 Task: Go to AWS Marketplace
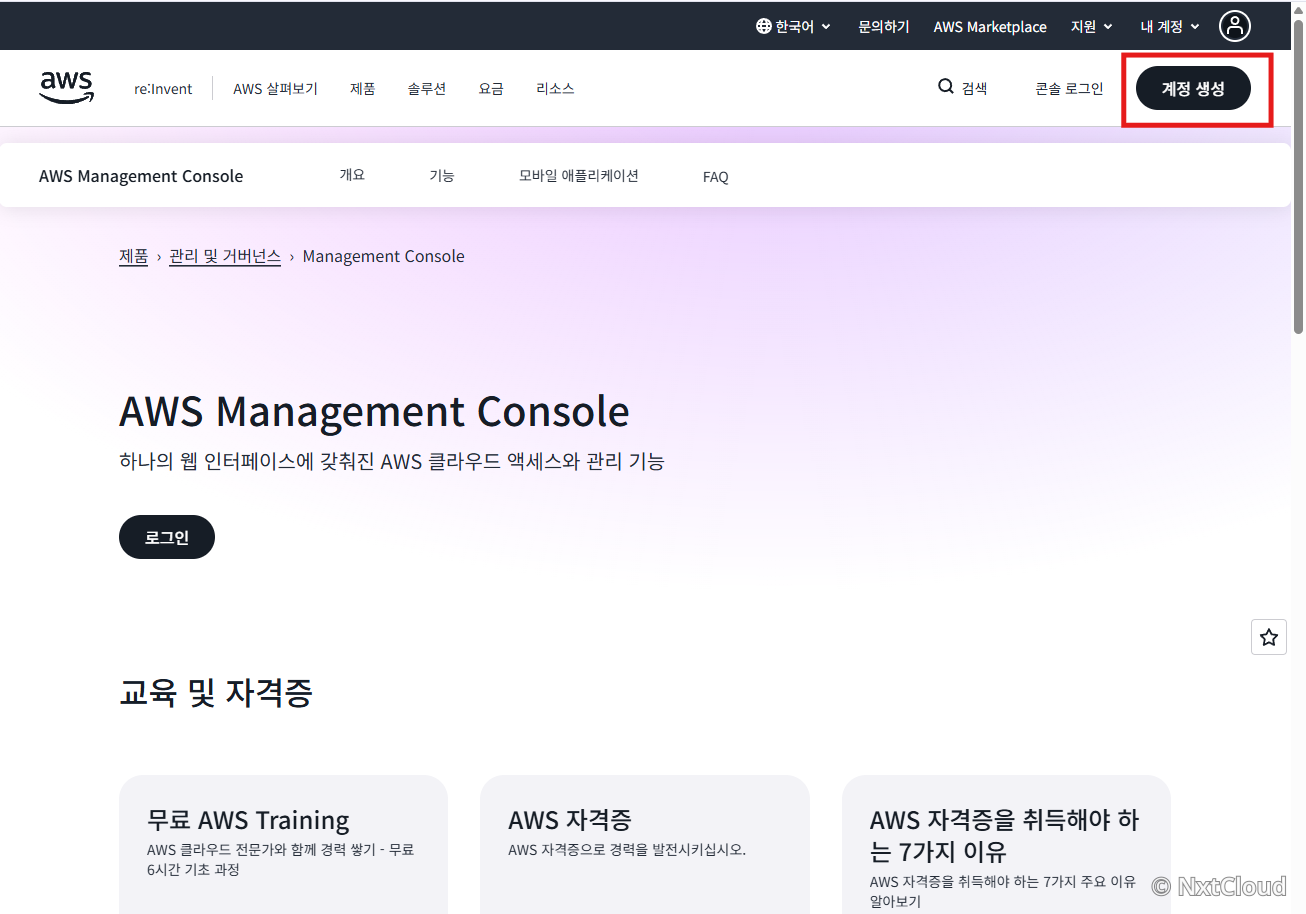(x=990, y=27)
